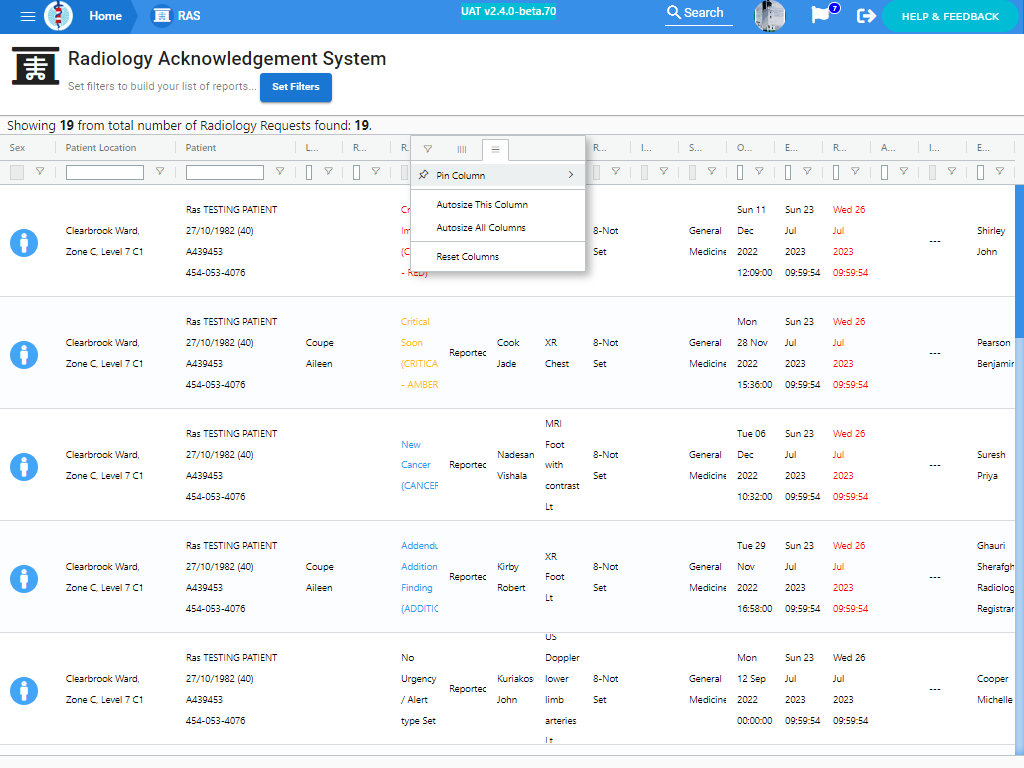Click Kuriakos John cell

(515, 689)
